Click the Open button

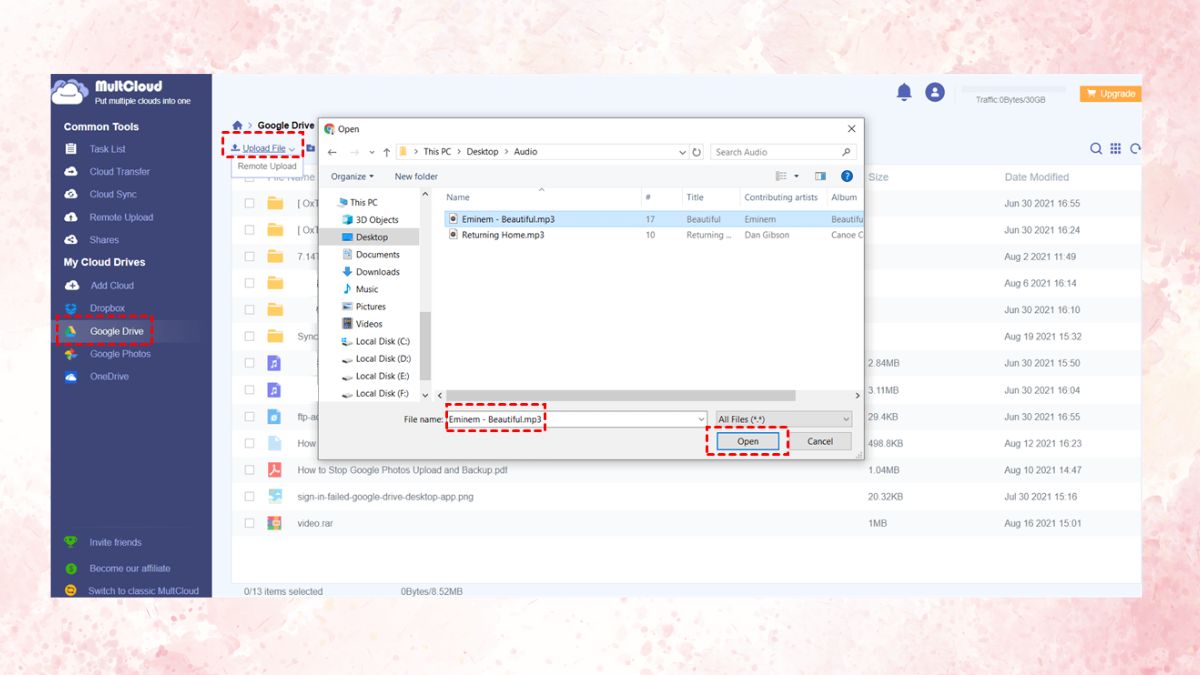[748, 441]
